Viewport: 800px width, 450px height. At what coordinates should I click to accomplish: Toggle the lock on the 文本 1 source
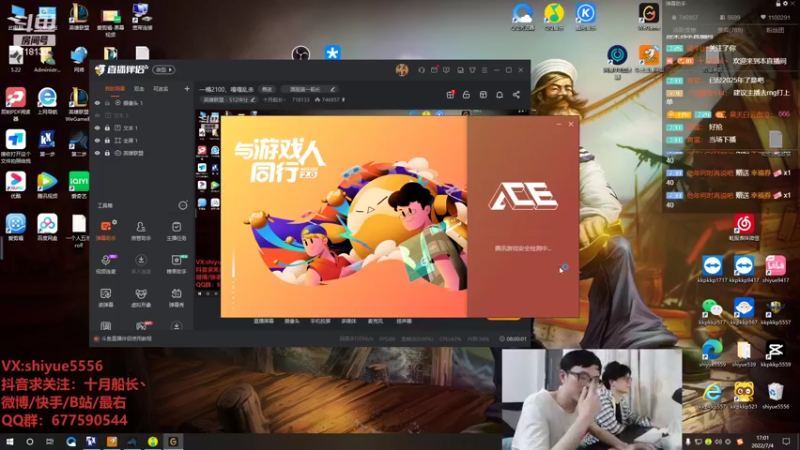tap(107, 128)
